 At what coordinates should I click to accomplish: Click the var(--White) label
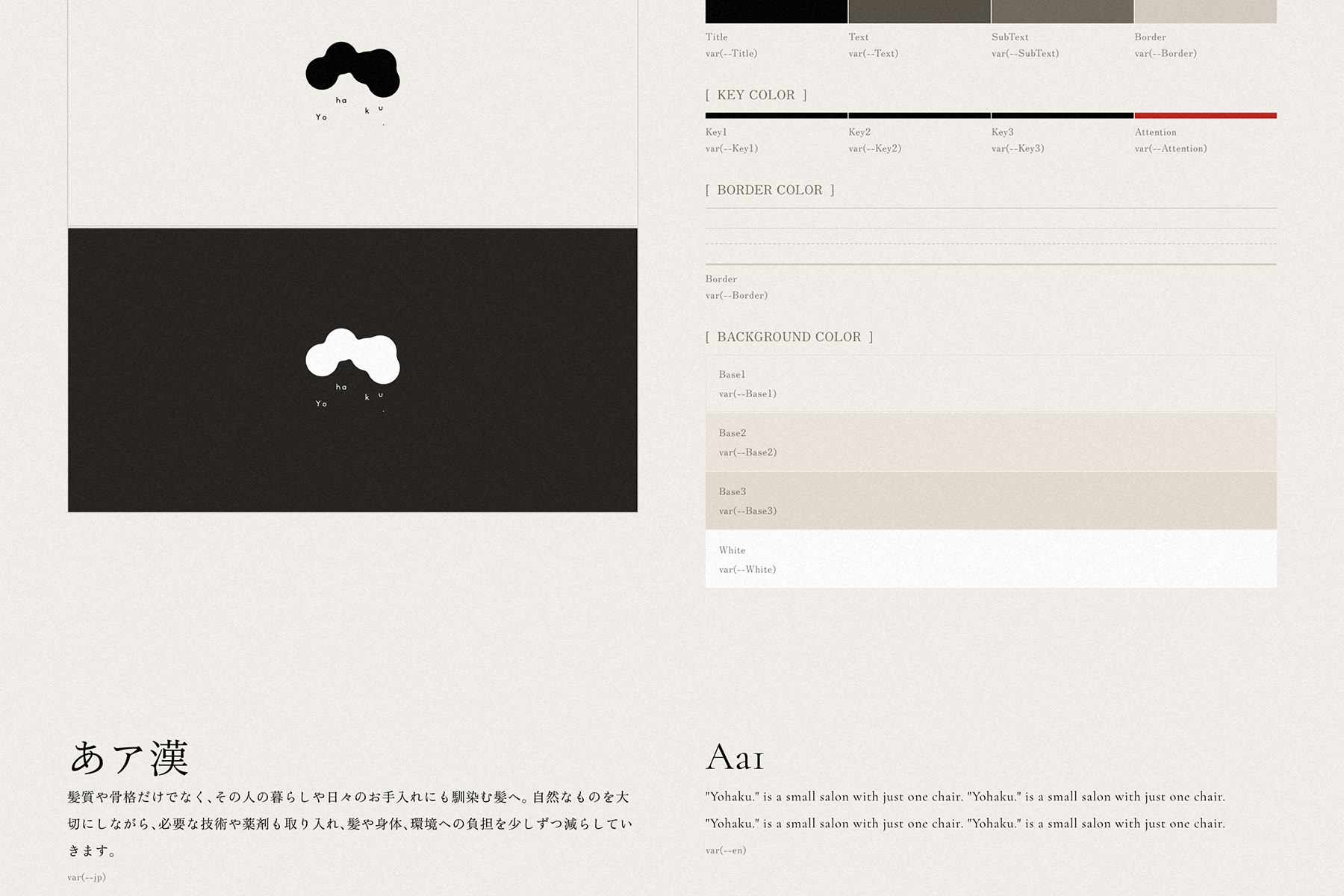747,570
